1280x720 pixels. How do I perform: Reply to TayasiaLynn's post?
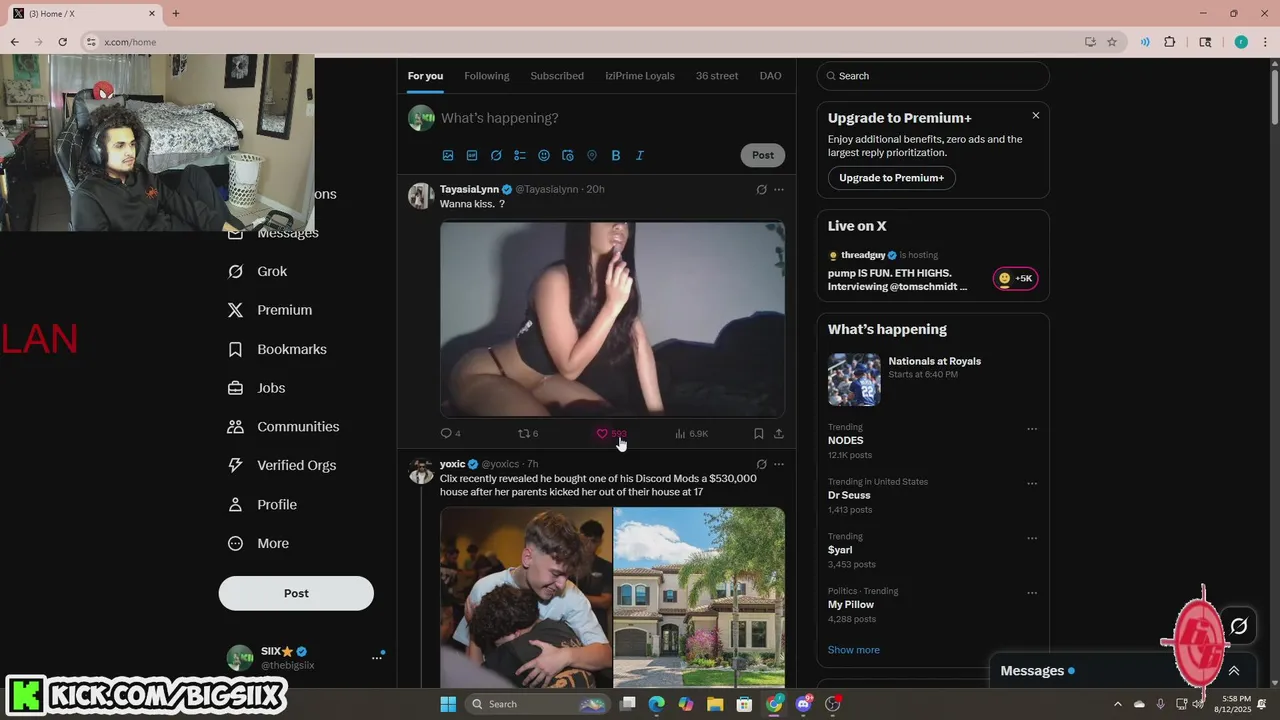tap(450, 433)
